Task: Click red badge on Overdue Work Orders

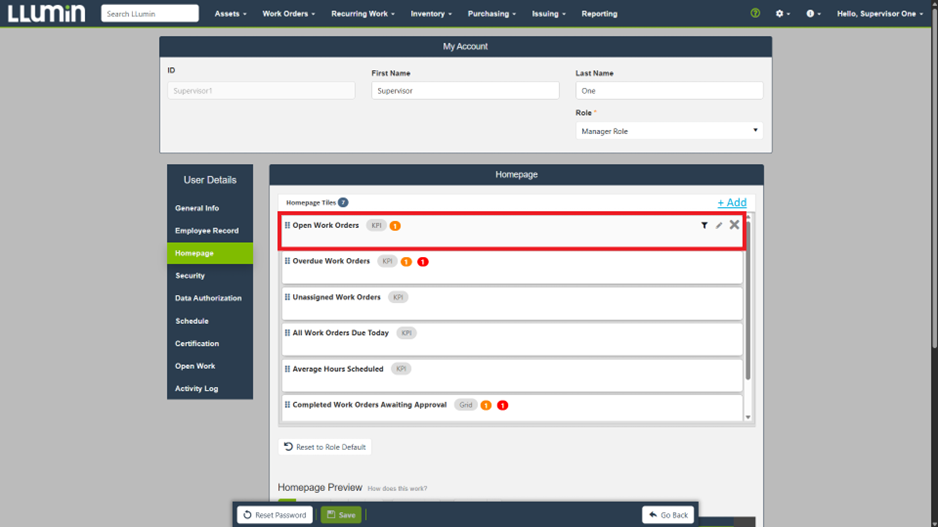Action: (422, 262)
